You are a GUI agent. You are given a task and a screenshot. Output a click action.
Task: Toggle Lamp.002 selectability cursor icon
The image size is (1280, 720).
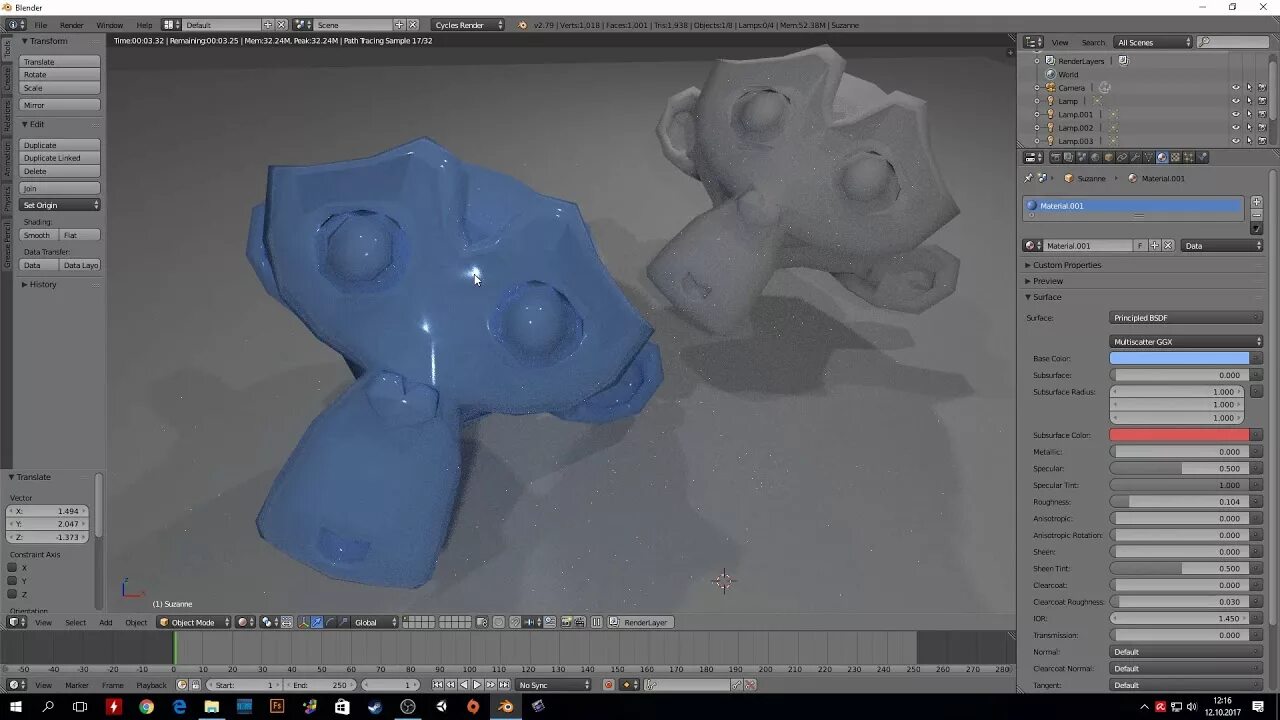tap(1249, 128)
